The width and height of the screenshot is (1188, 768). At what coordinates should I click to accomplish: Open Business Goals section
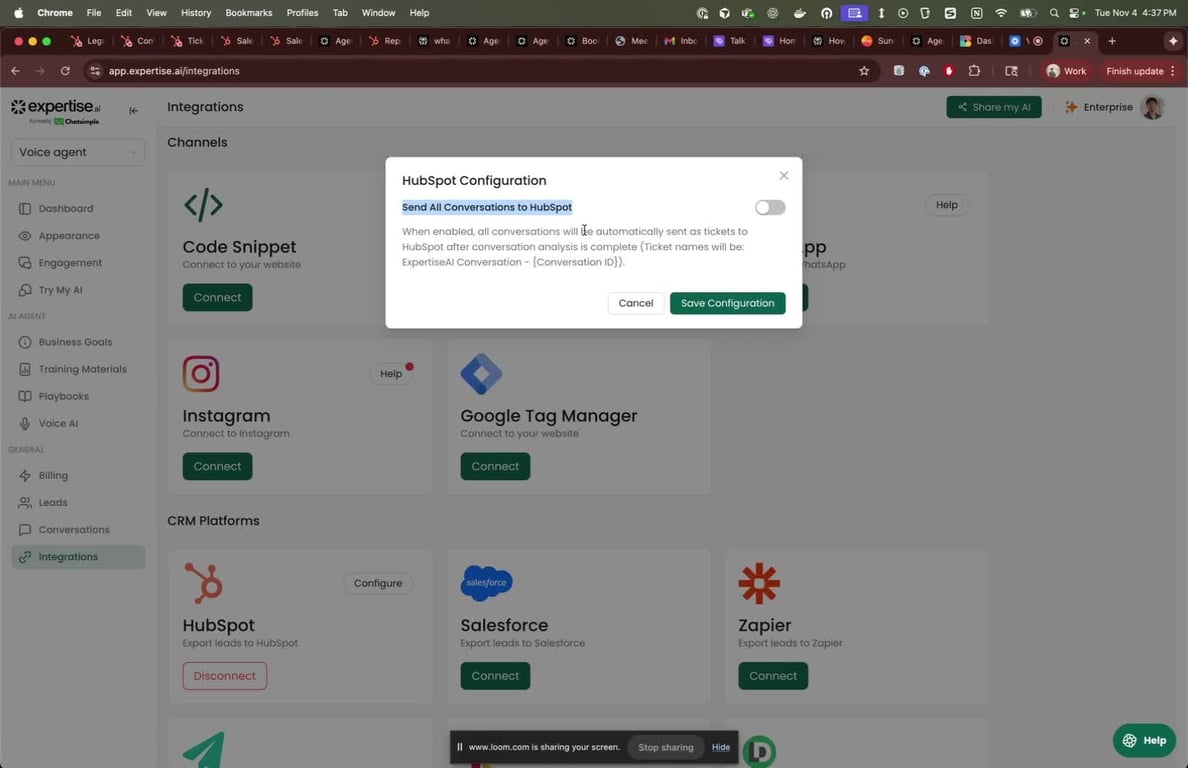(x=75, y=342)
